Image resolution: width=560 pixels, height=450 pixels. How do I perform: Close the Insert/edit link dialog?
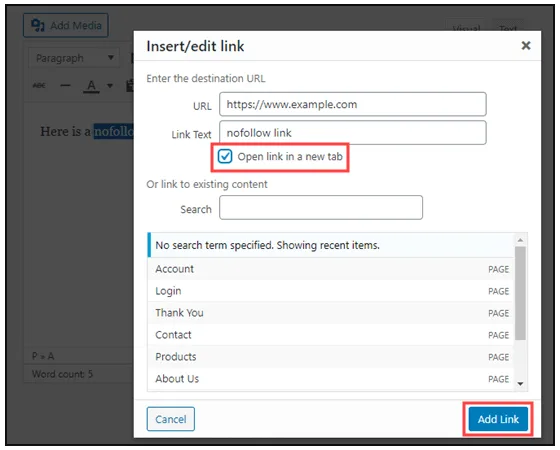tap(525, 45)
